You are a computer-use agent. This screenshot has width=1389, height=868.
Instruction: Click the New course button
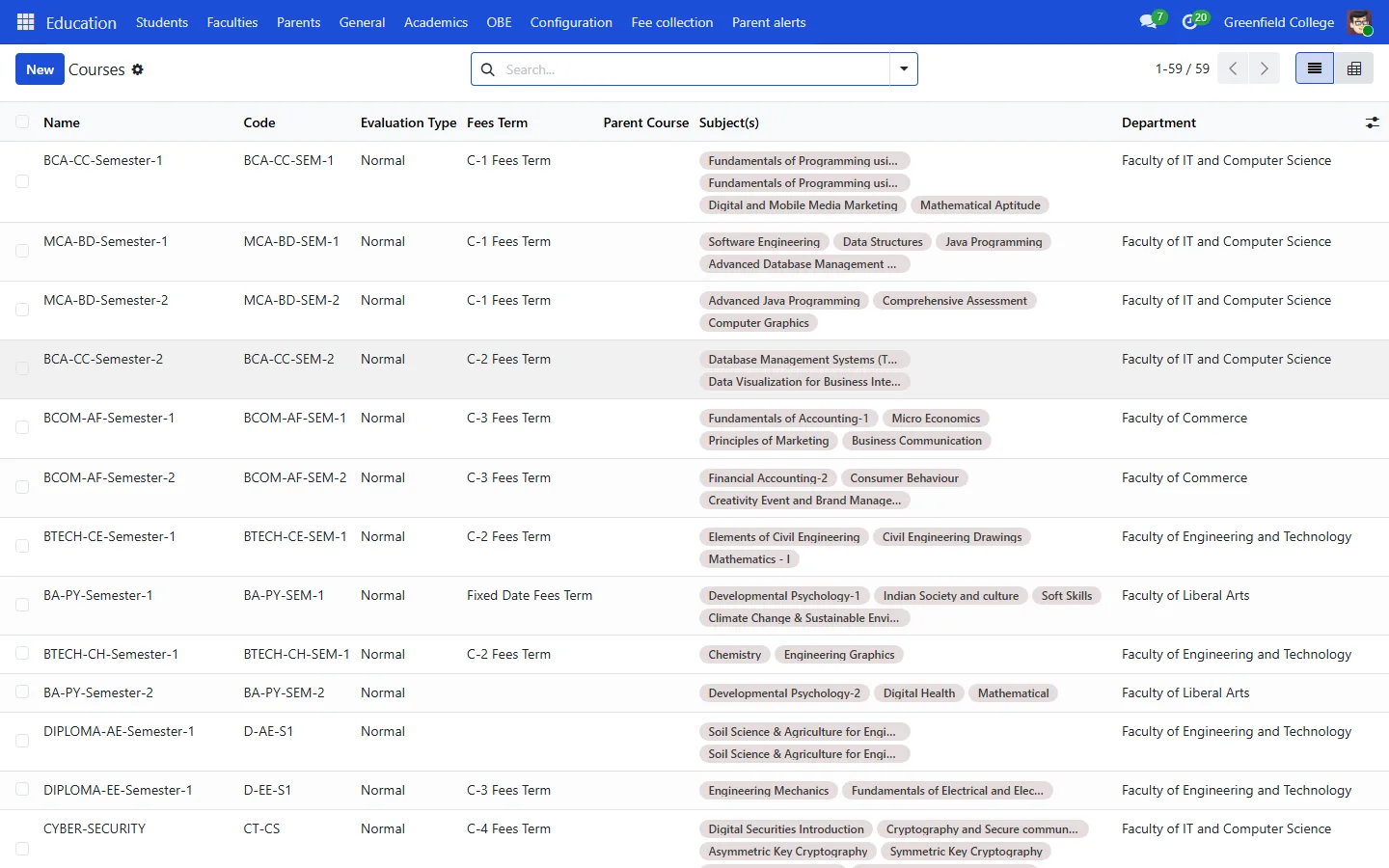[41, 69]
